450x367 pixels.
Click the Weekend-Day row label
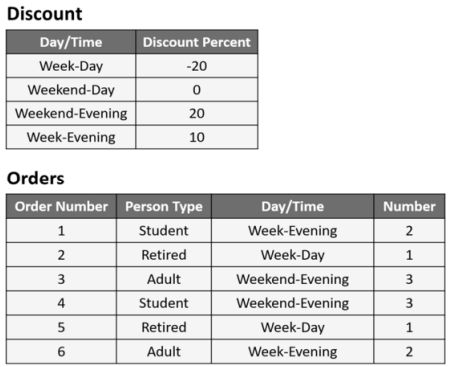(x=71, y=90)
